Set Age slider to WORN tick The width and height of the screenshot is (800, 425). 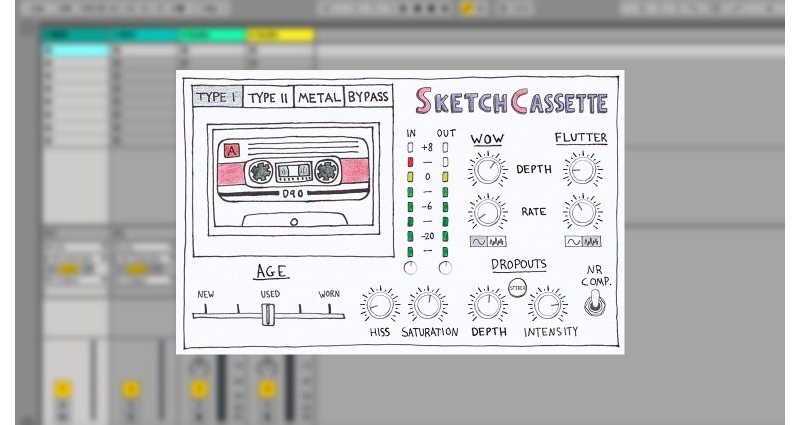click(330, 309)
